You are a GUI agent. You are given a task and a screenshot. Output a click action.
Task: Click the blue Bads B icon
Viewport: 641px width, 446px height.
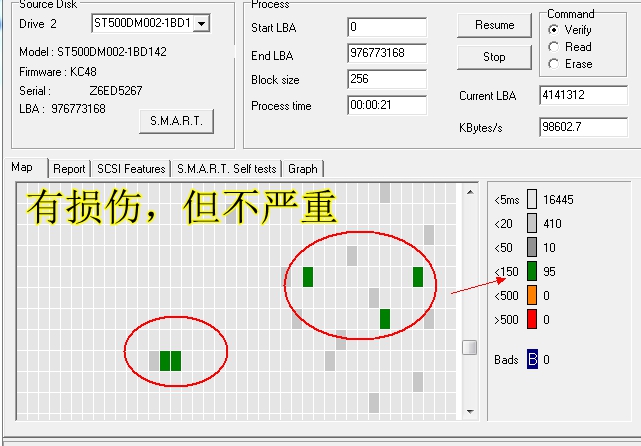pos(532,359)
